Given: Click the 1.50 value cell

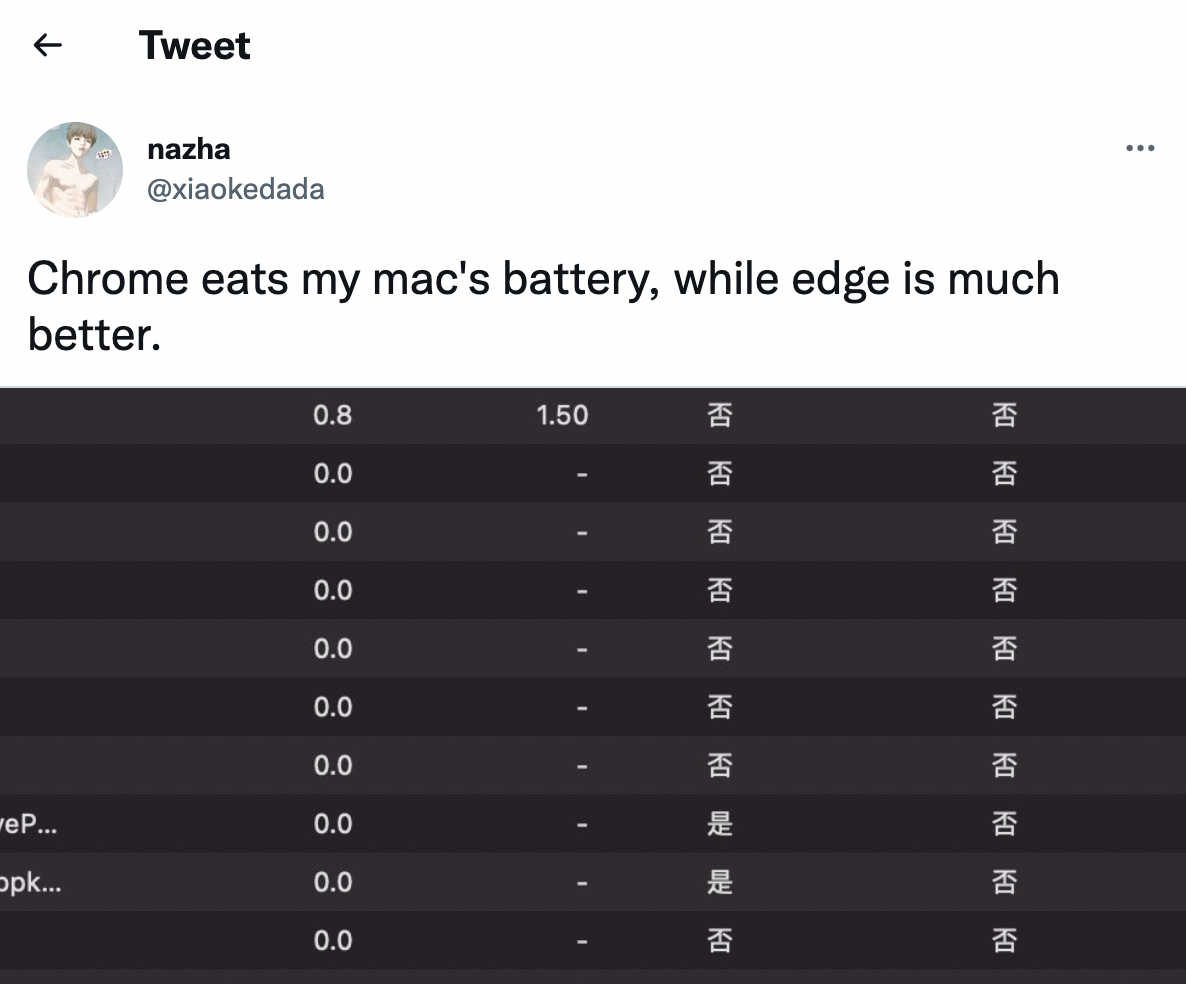Looking at the screenshot, I should click(562, 415).
